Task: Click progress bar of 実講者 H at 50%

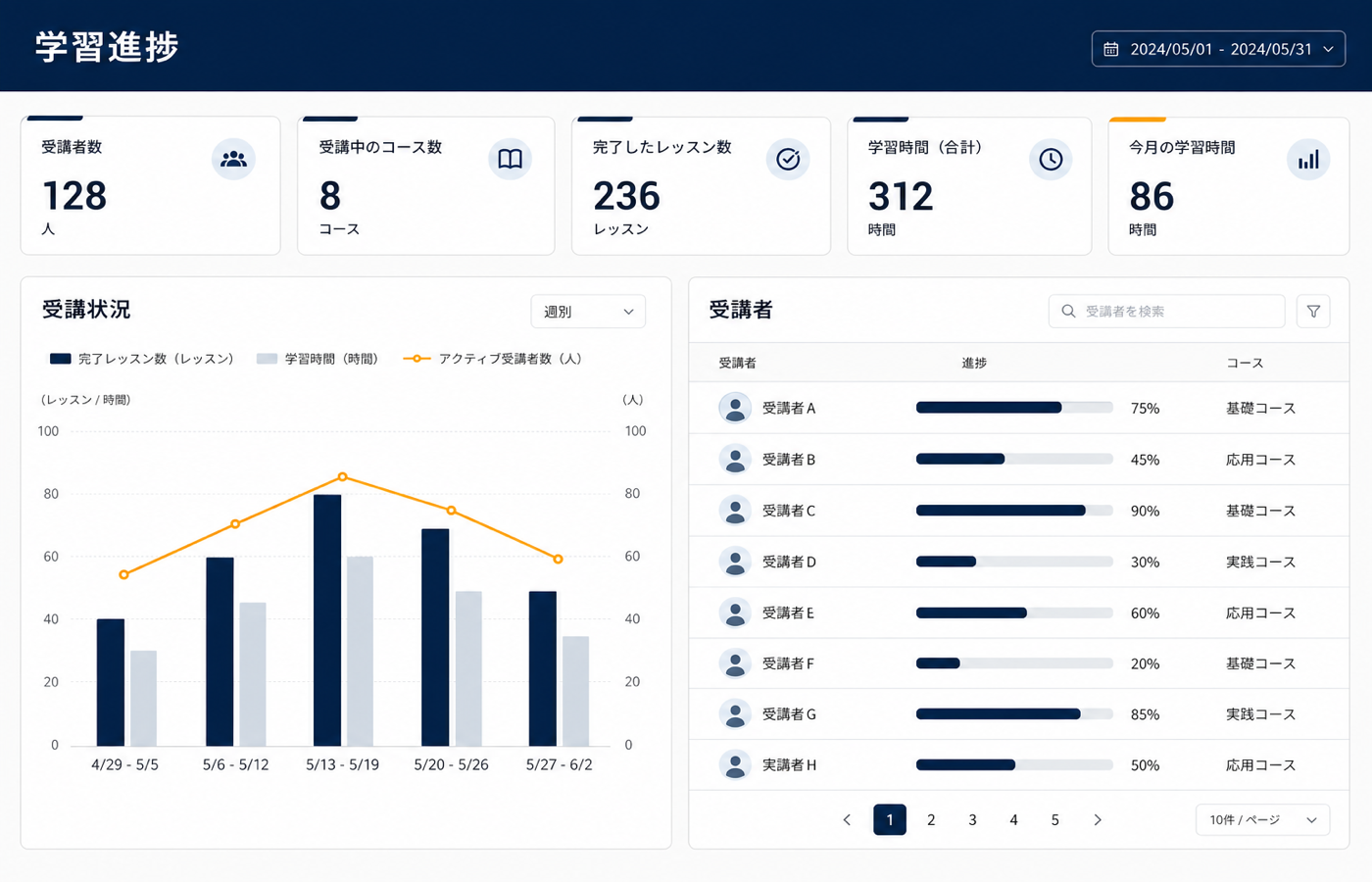Action: 1014,764
